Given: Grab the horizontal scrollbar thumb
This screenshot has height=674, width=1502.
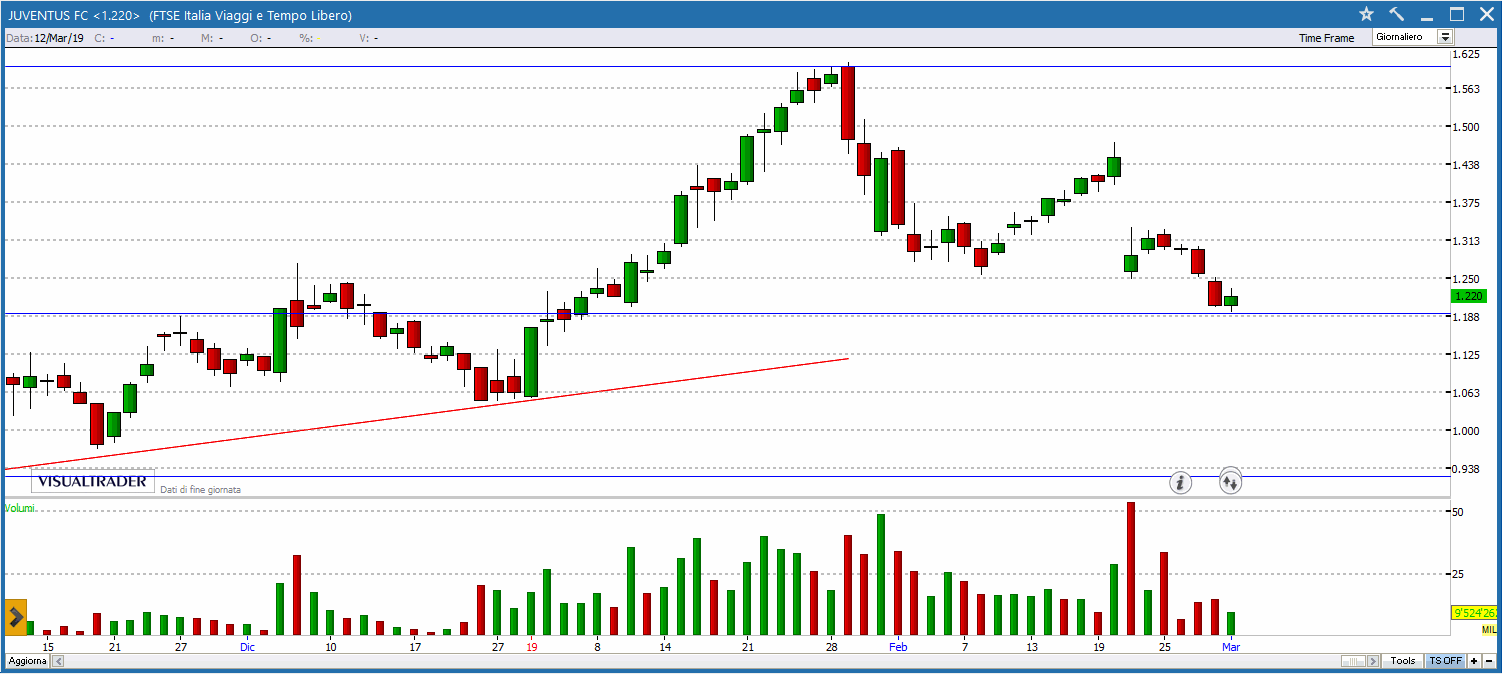Looking at the screenshot, I should [x=1353, y=661].
